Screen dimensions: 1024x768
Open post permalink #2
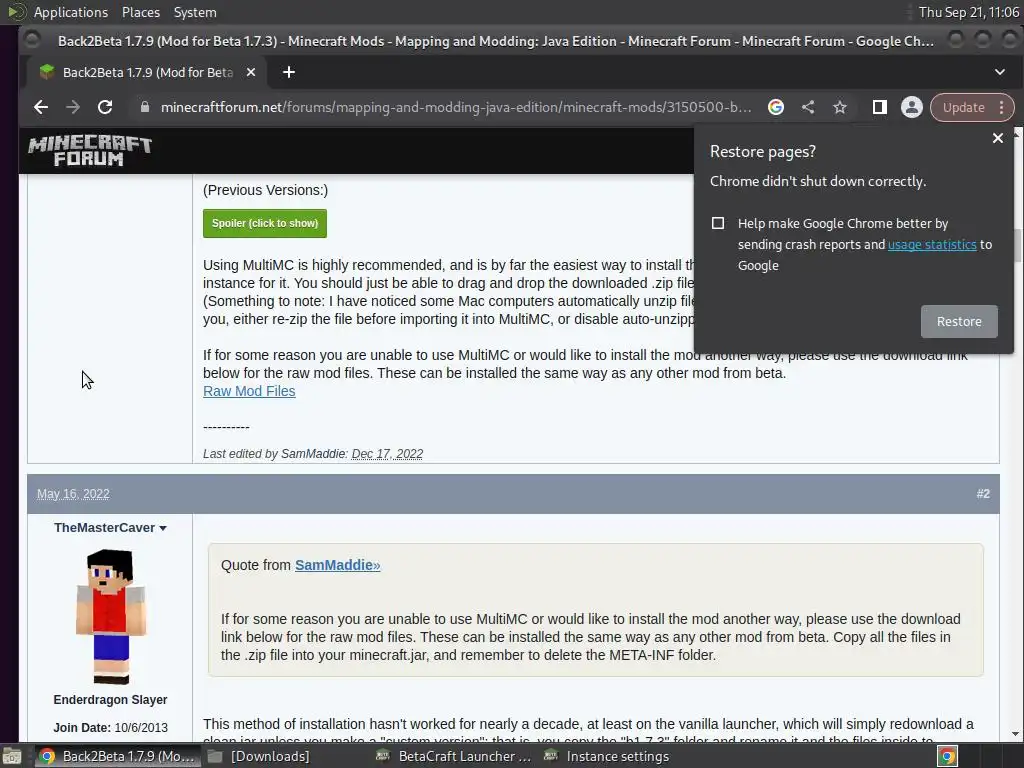[x=983, y=494]
